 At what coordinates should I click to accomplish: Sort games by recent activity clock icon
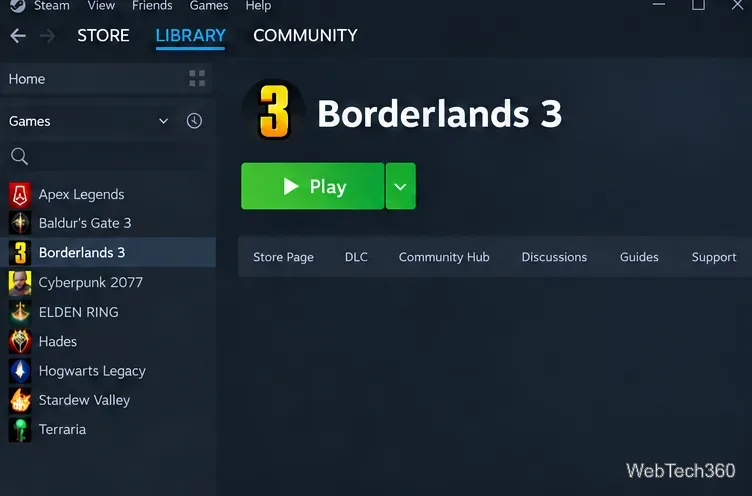point(194,121)
